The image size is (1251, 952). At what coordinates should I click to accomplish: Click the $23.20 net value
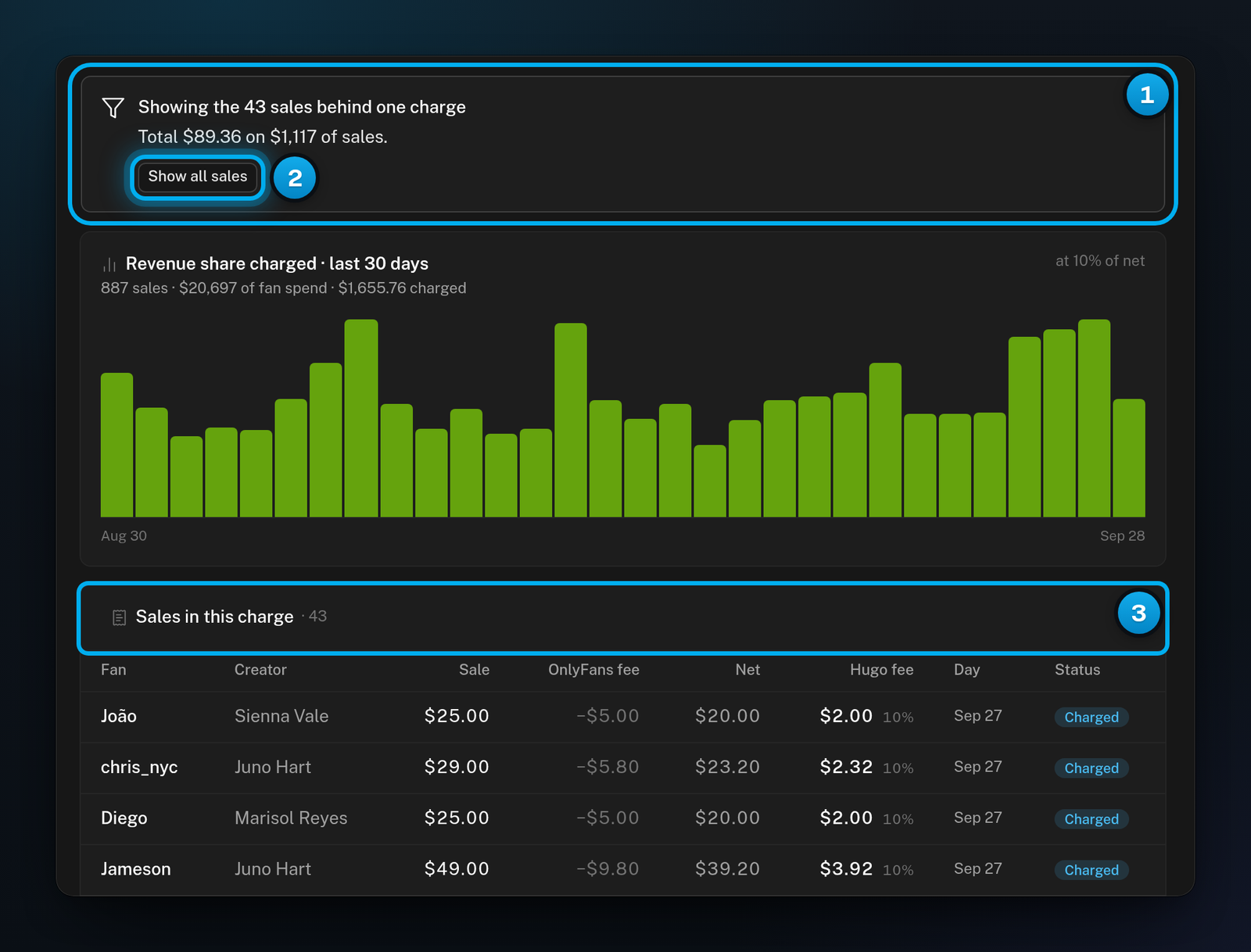click(727, 768)
